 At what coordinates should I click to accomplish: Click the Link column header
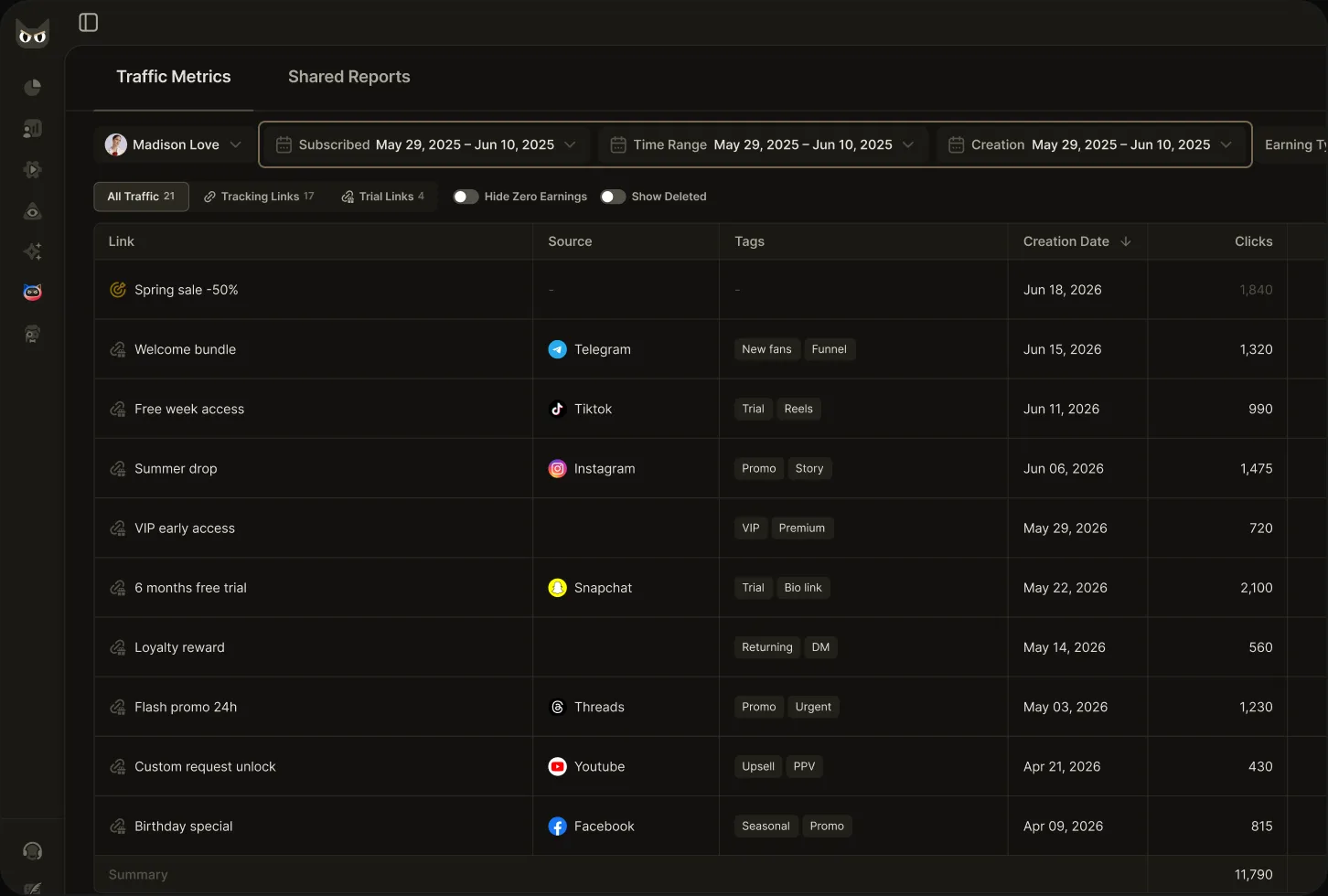click(122, 241)
